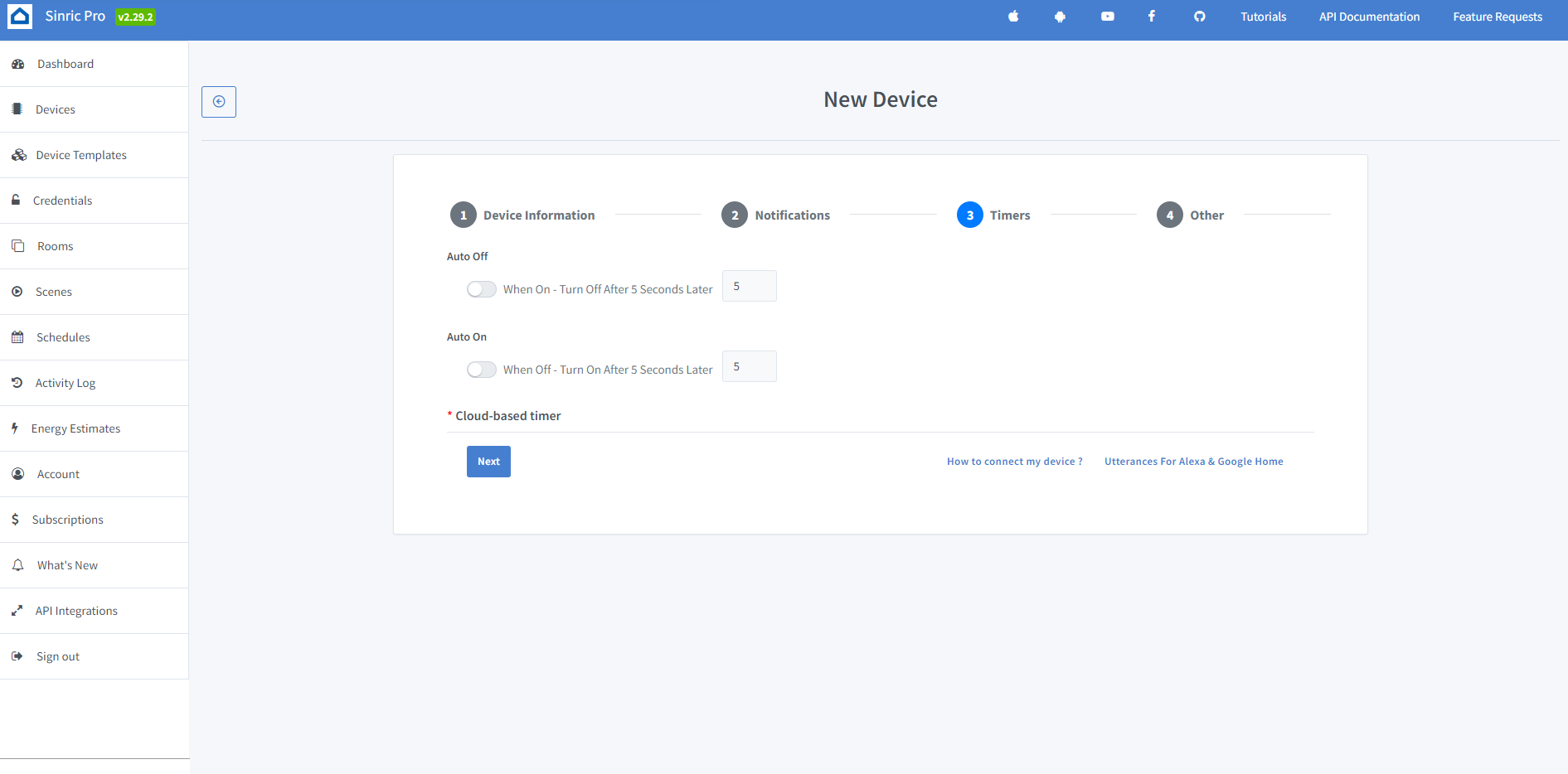Click the Auto On seconds input field
Viewport: 1568px width, 774px height.
pos(750,366)
